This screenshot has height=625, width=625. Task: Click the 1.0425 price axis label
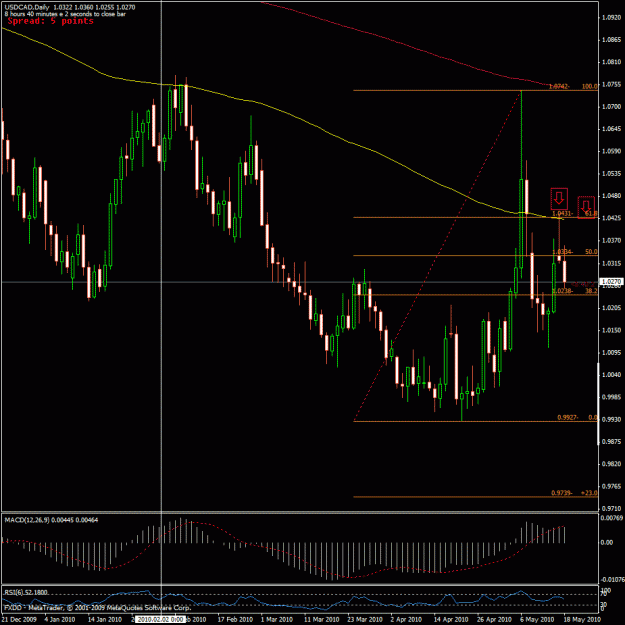(612, 218)
